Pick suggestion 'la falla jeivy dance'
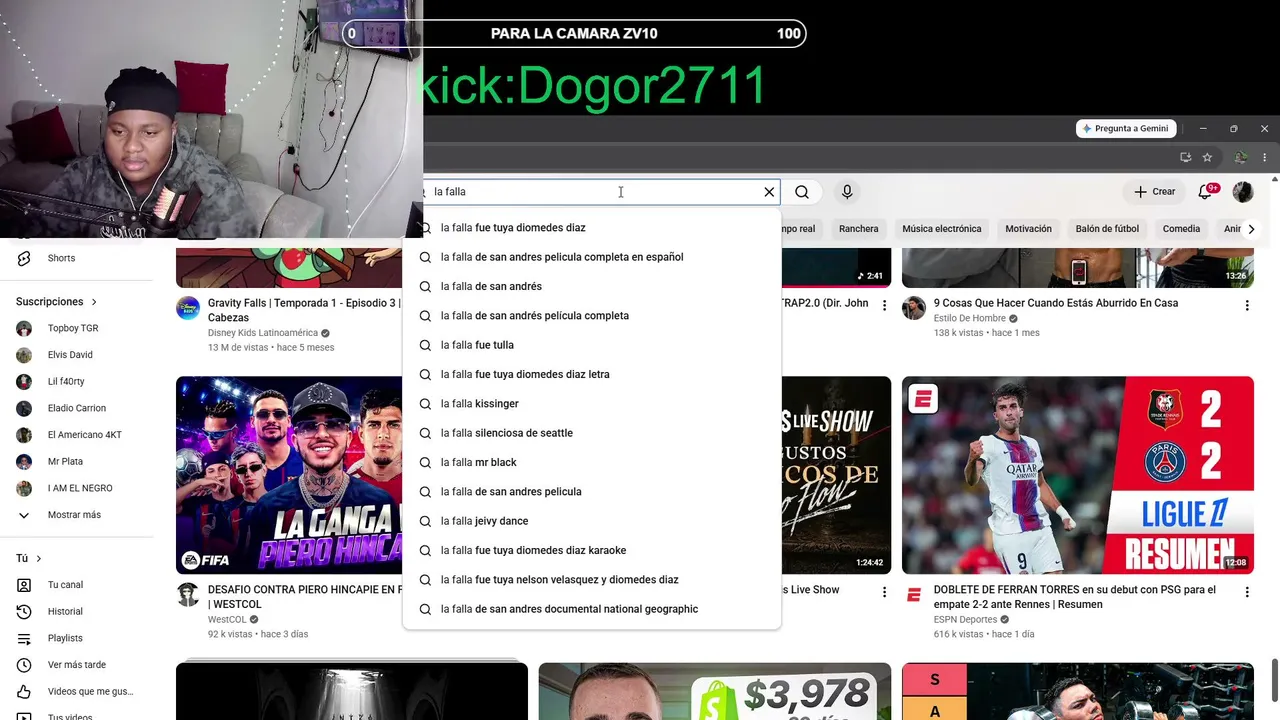 [591, 521]
